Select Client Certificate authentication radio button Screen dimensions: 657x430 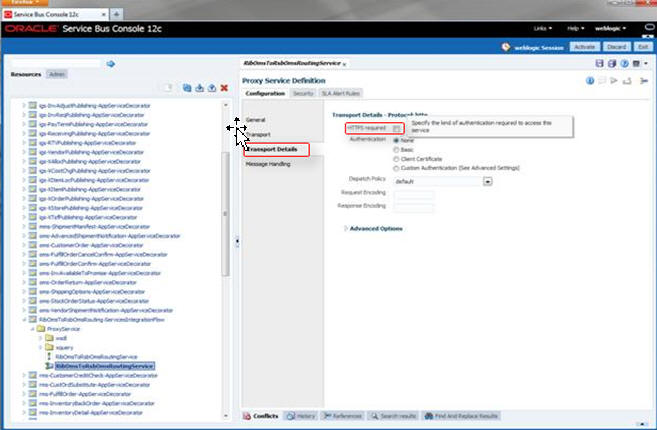(396, 159)
